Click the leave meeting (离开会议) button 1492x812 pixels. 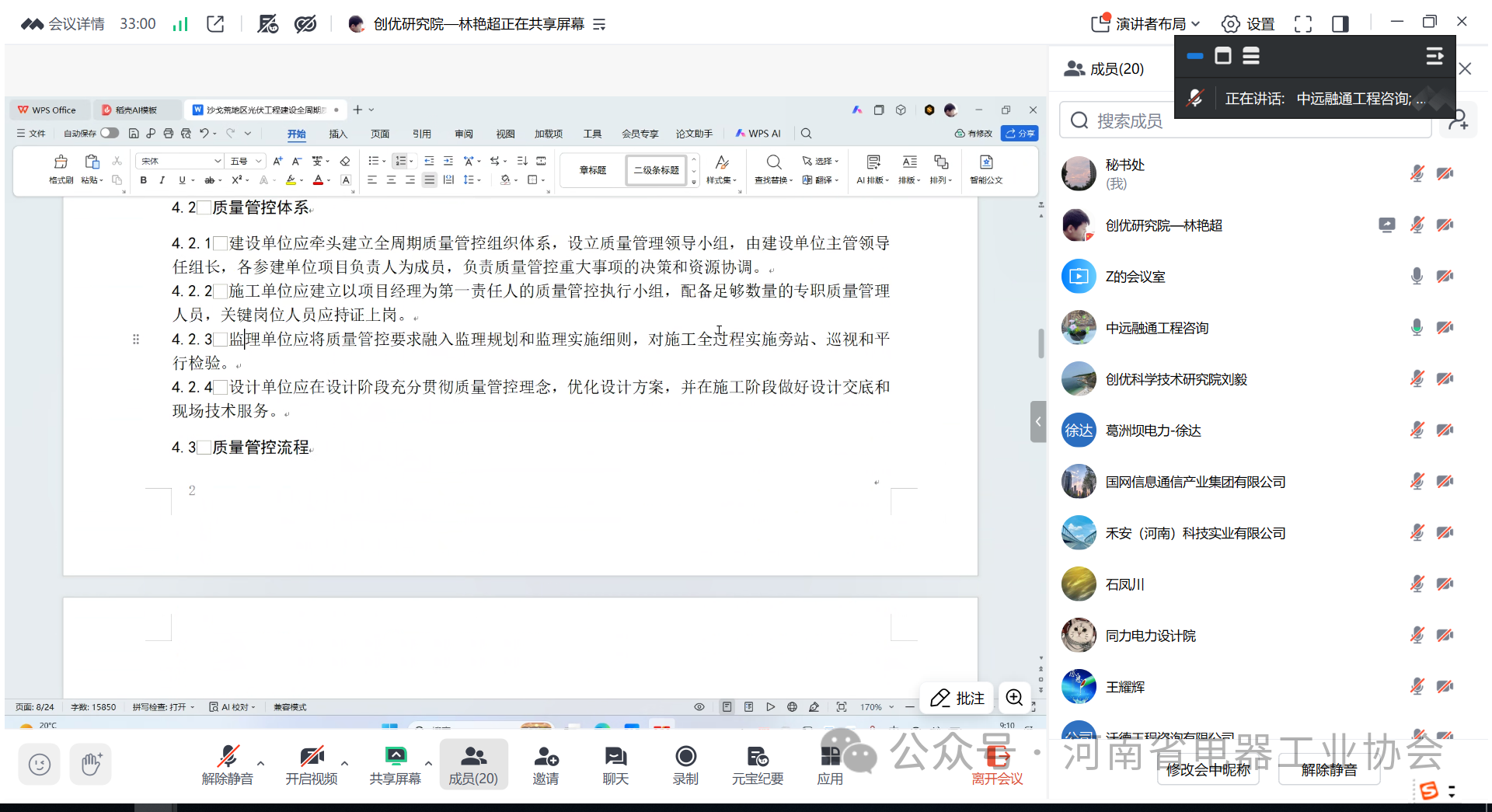997,765
